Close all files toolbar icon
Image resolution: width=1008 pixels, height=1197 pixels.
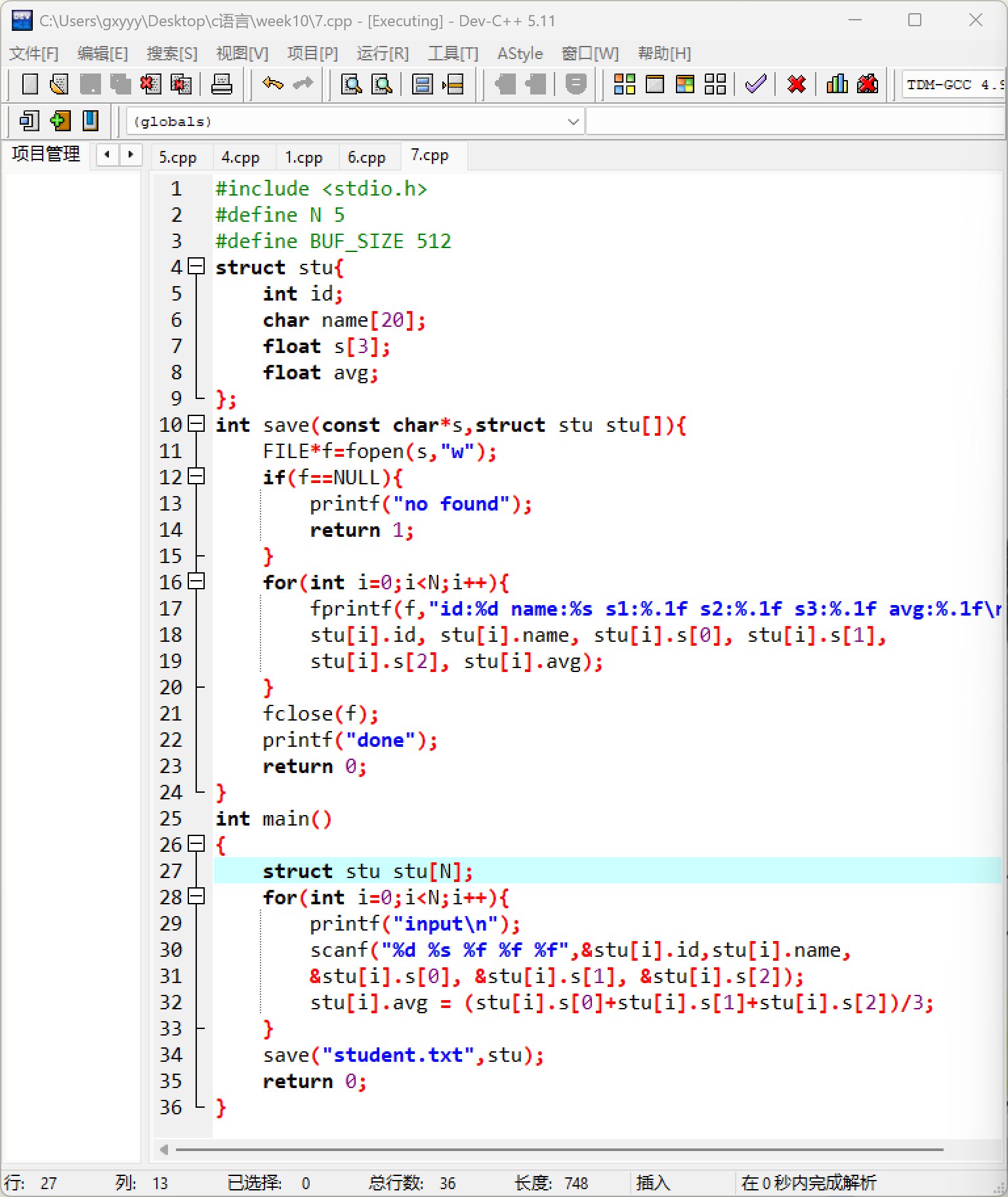[x=180, y=84]
